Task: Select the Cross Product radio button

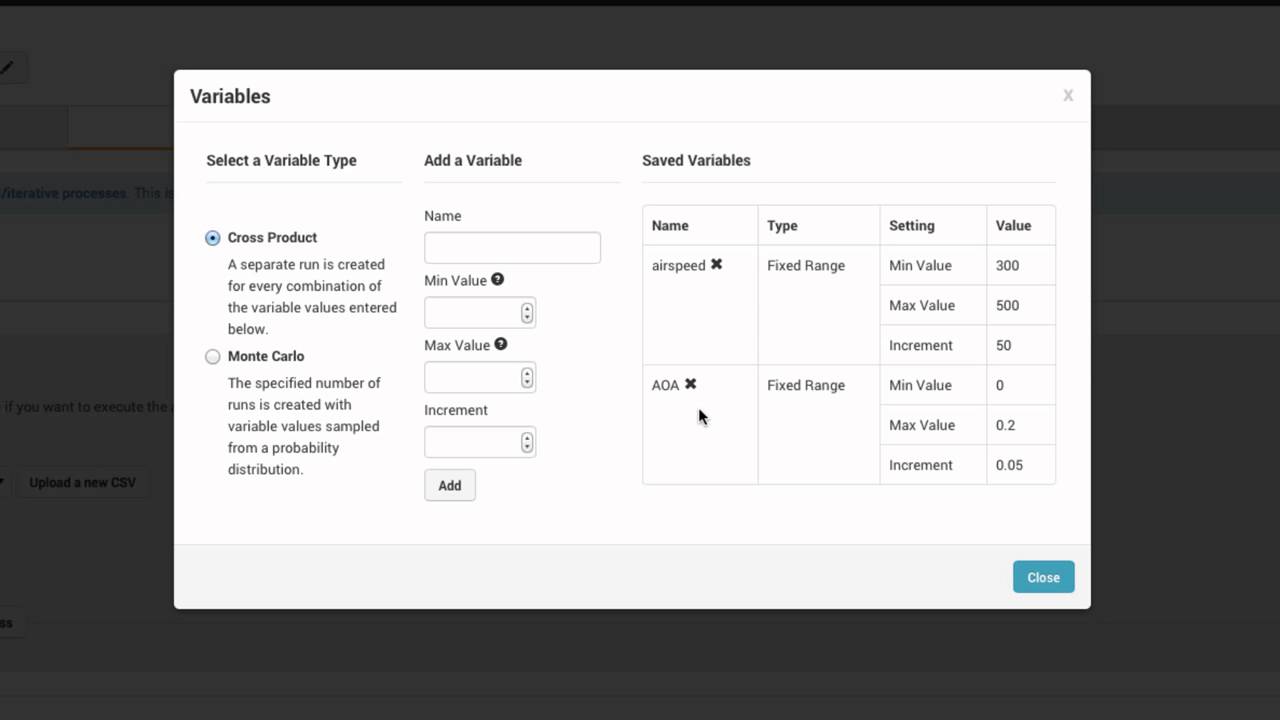Action: point(213,238)
